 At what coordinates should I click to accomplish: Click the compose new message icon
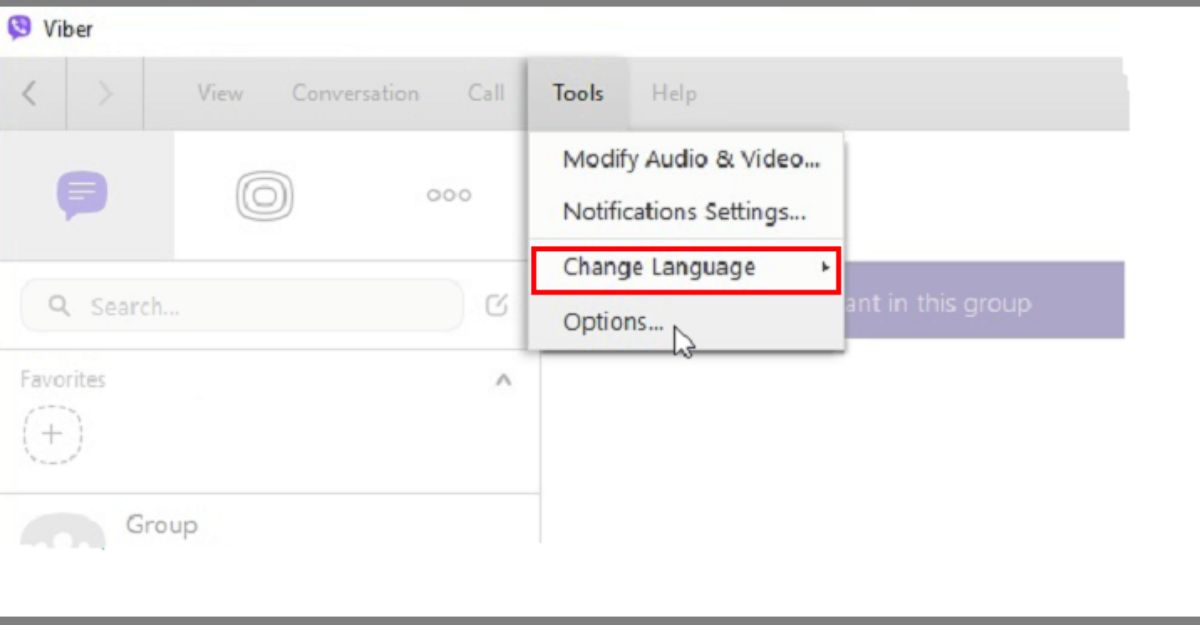[496, 306]
